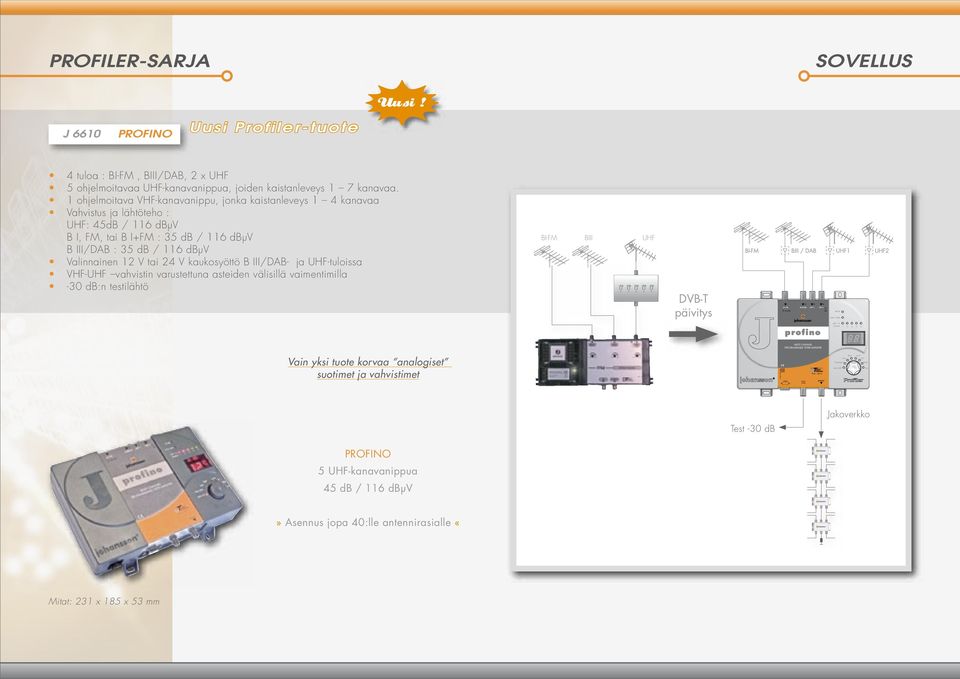This screenshot has height=679, width=960.
Task: Click "Asennus jopa 40:lle antennirasialle" text
Action: click(x=368, y=522)
